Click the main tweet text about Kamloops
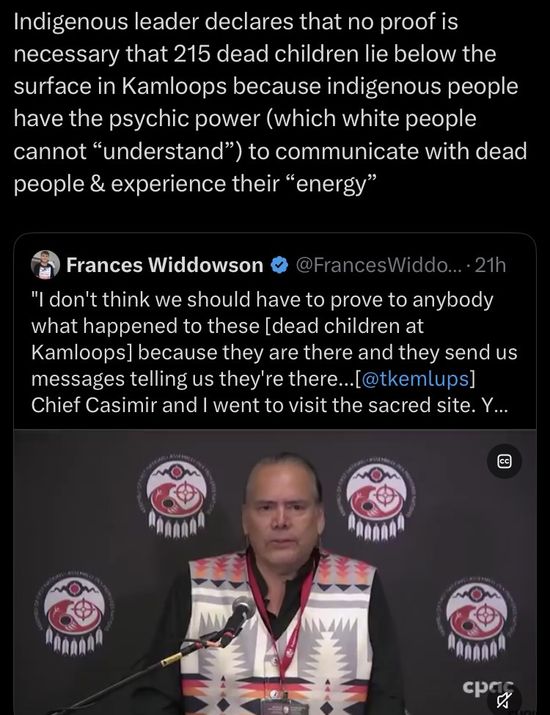Image resolution: width=550 pixels, height=715 pixels. click(x=270, y=102)
